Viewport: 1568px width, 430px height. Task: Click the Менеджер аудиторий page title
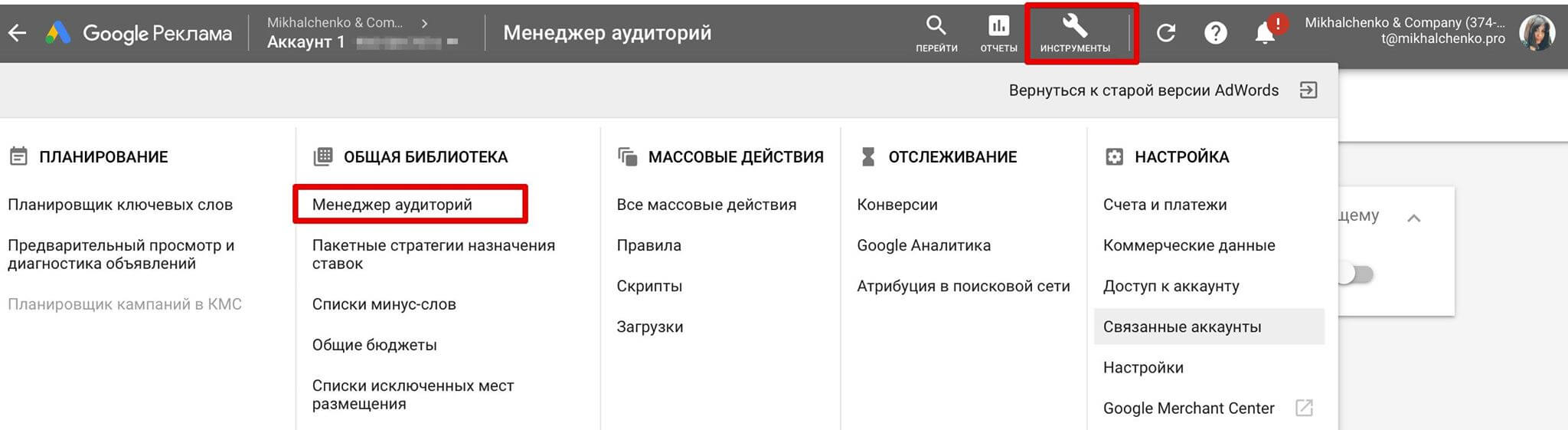(x=607, y=33)
